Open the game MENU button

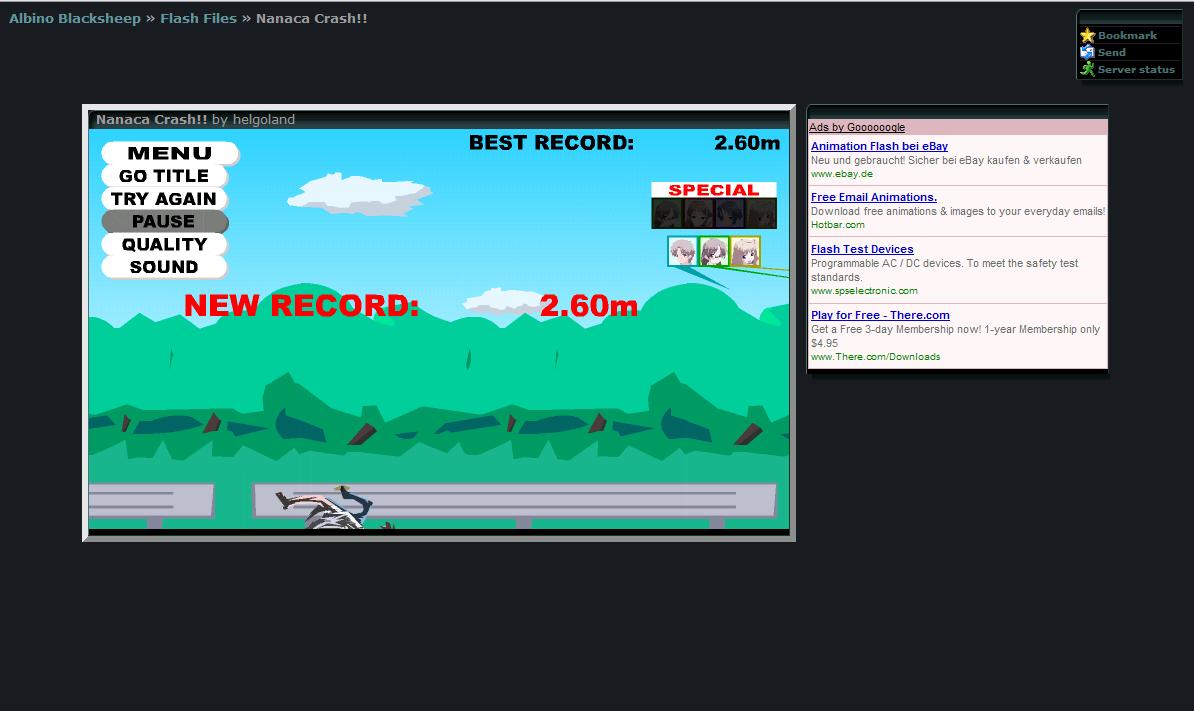coord(170,153)
